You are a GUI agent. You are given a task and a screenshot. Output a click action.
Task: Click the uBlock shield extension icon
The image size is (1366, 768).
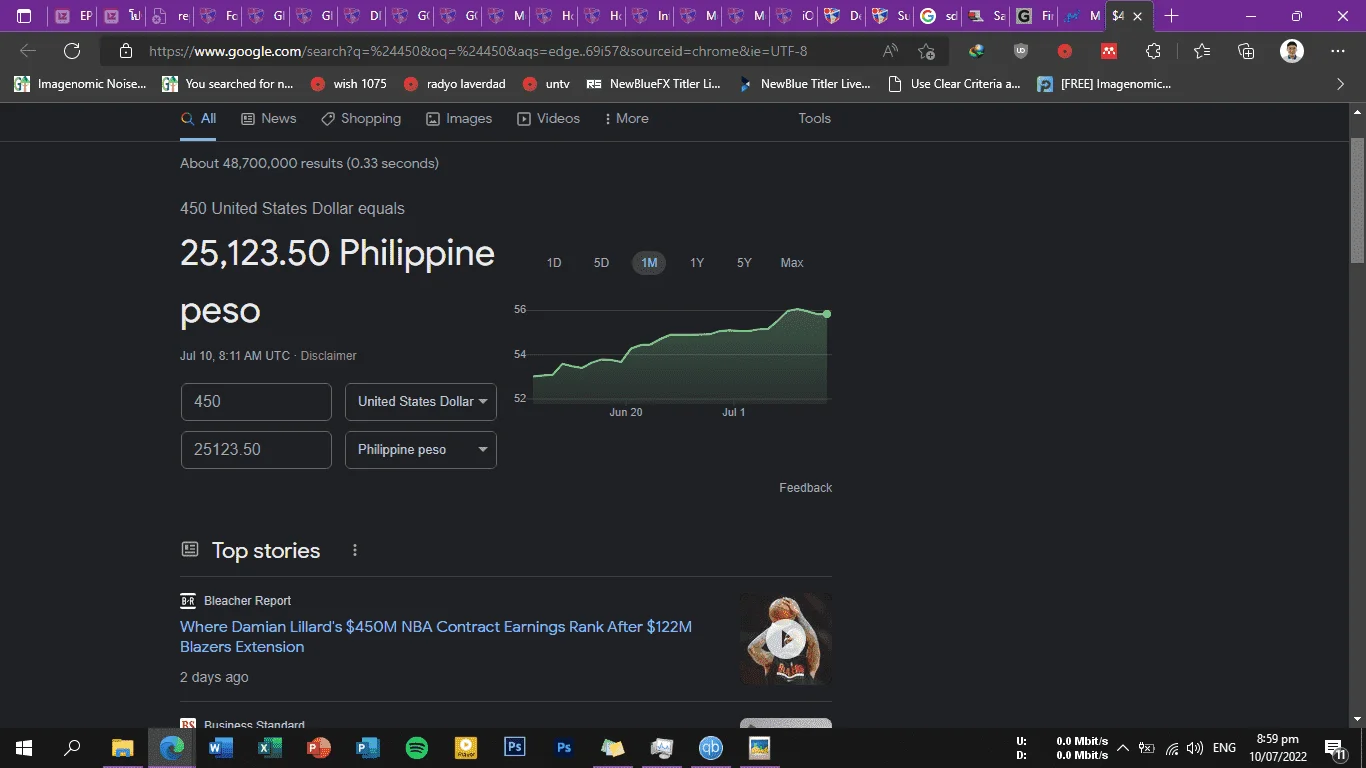pos(1020,51)
